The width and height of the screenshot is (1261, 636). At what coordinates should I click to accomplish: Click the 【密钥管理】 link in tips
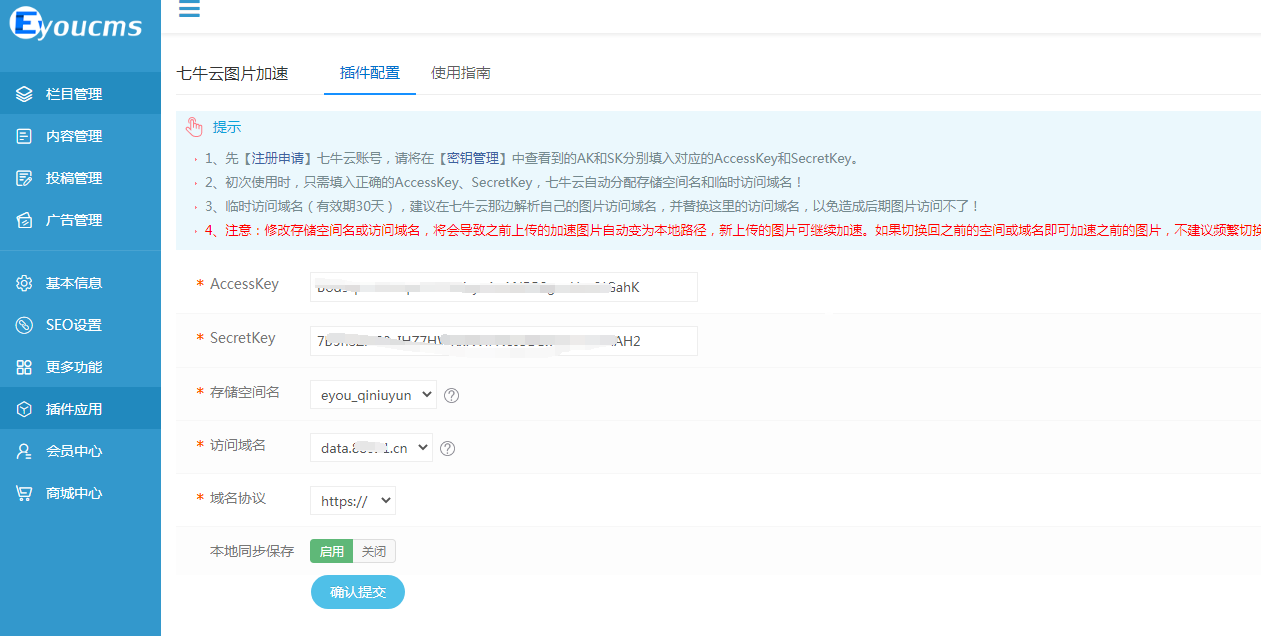pyautogui.click(x=474, y=158)
